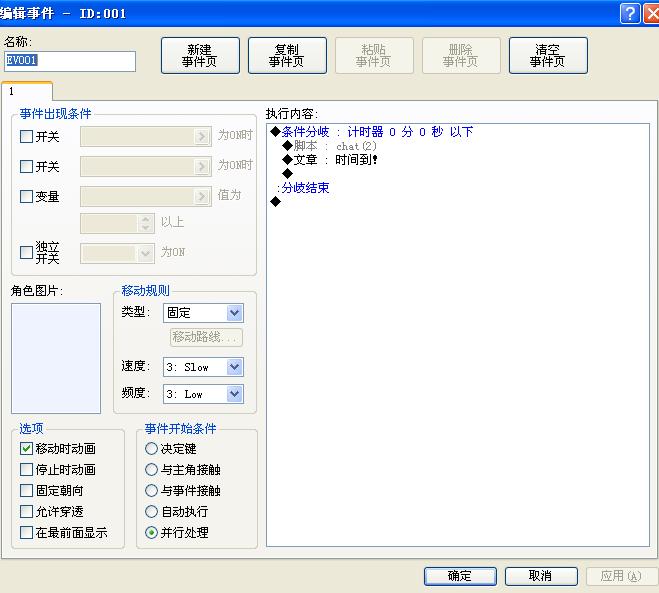Click the 名称 field containing EV001
The height and width of the screenshot is (593, 659).
pos(70,61)
